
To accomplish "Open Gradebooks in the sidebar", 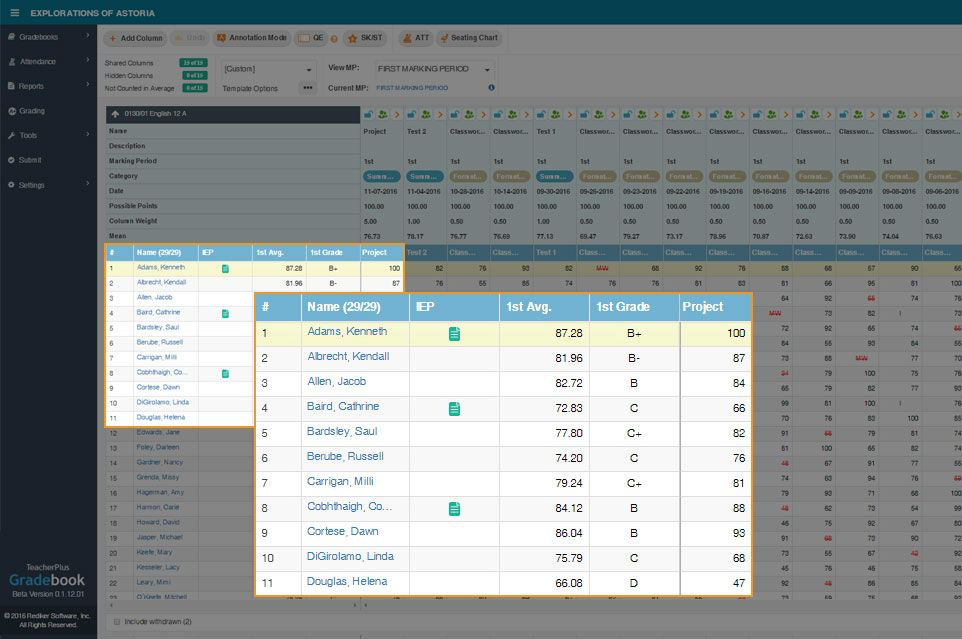I will (x=38, y=37).
